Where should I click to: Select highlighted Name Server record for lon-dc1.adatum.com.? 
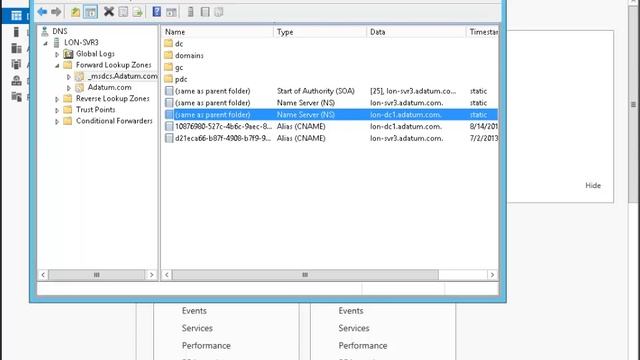click(x=331, y=115)
